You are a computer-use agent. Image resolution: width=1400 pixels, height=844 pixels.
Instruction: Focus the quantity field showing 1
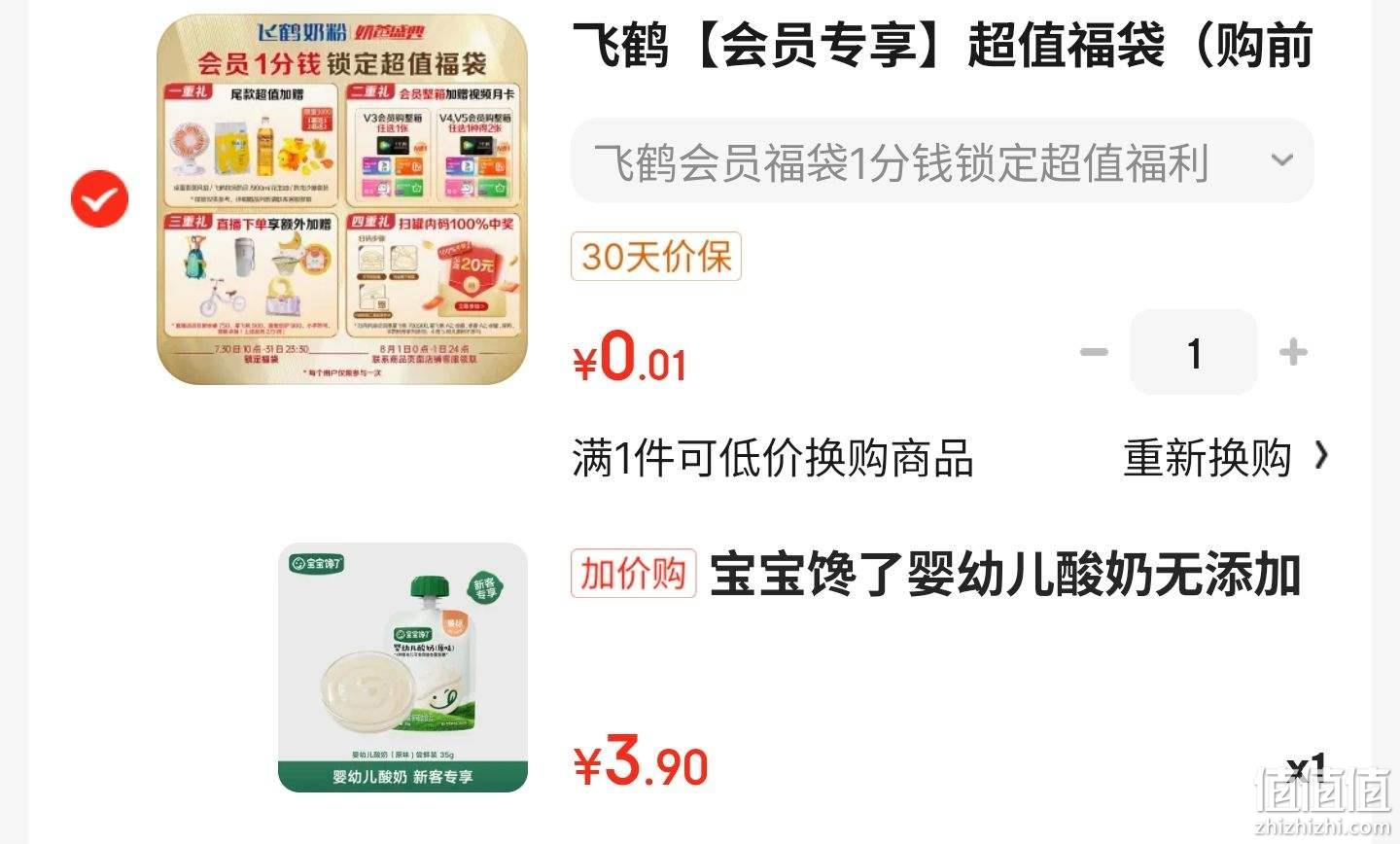tap(1194, 352)
